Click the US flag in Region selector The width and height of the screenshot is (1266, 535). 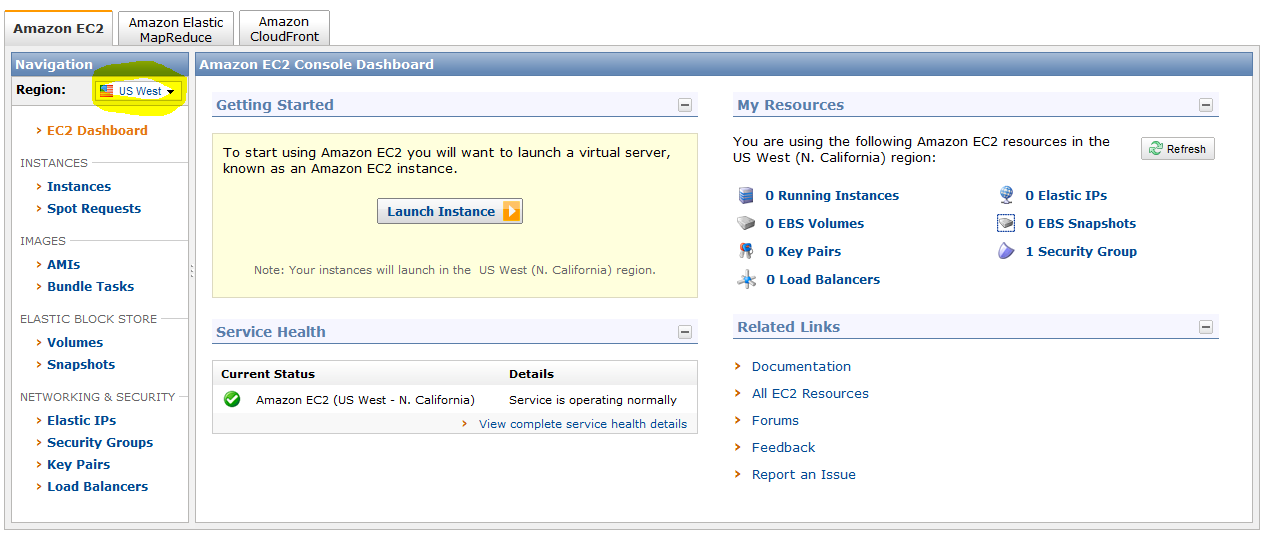(106, 91)
